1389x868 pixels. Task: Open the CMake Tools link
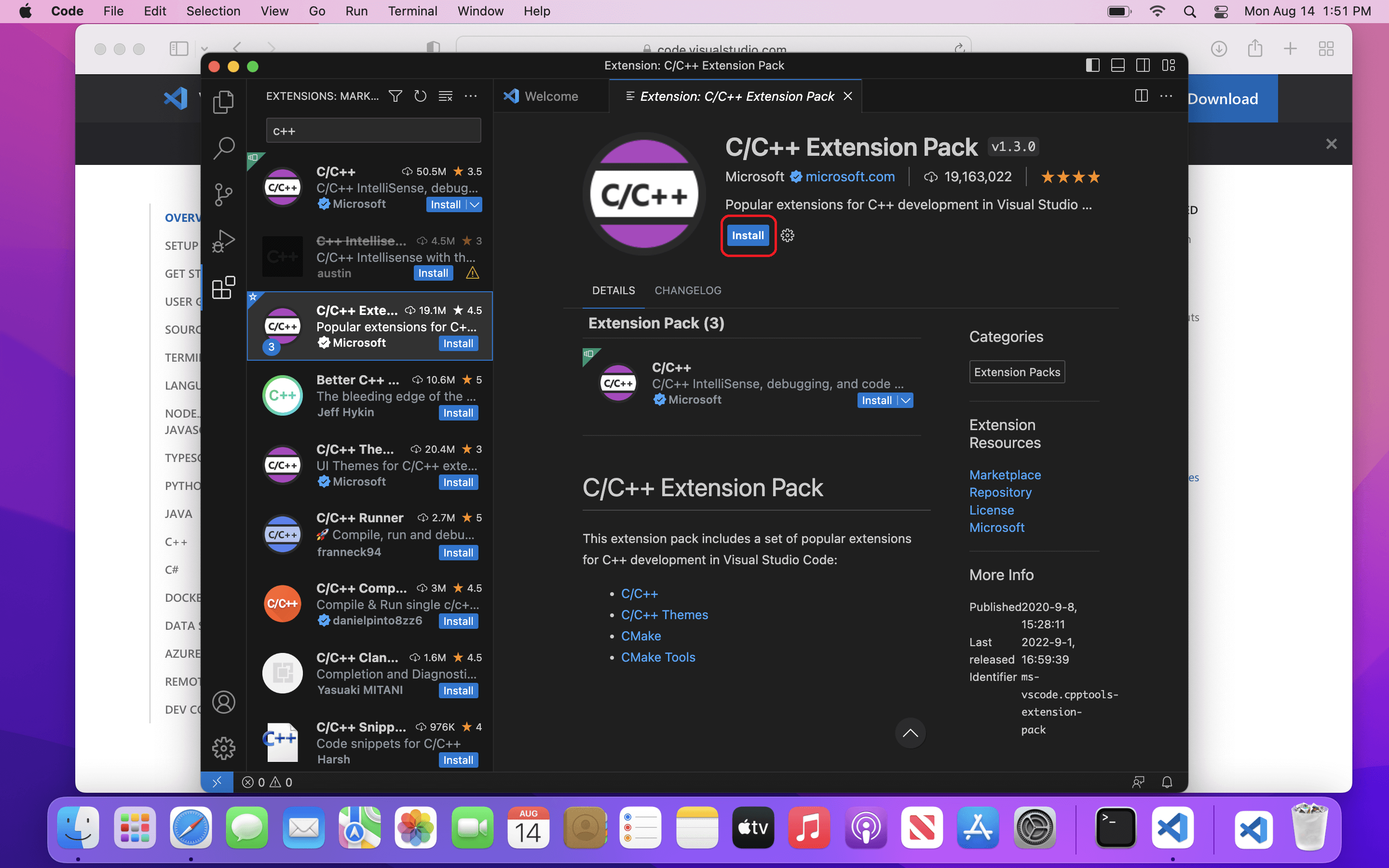tap(658, 657)
